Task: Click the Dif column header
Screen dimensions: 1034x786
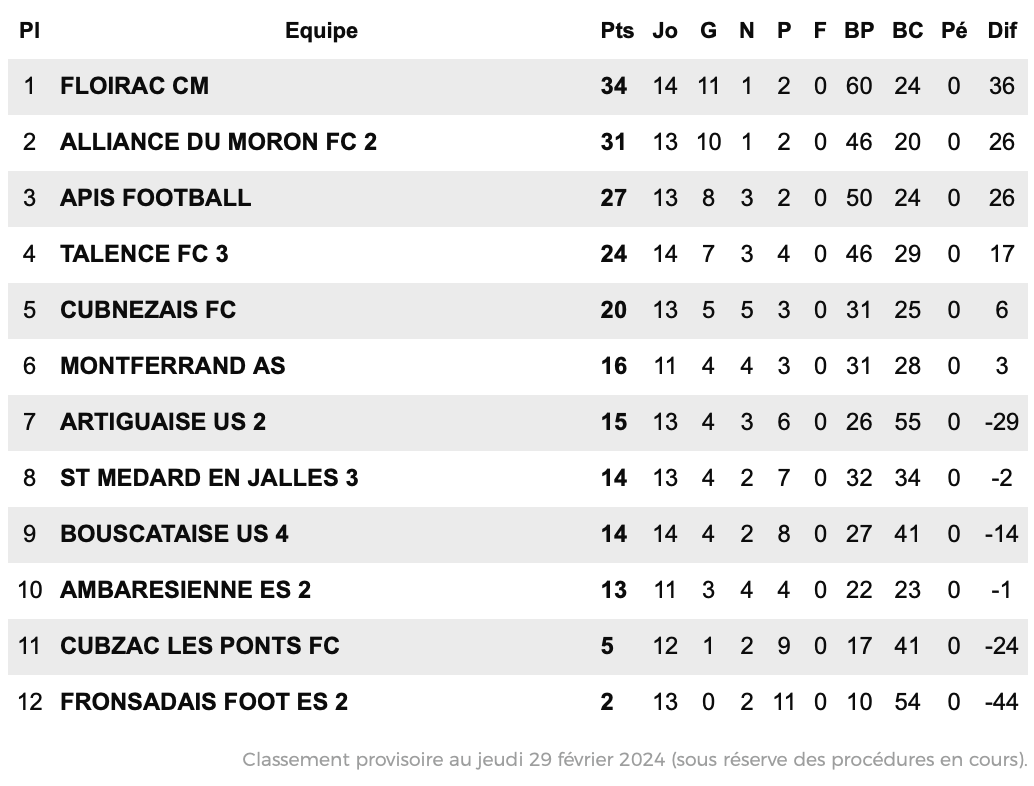Action: (1002, 30)
